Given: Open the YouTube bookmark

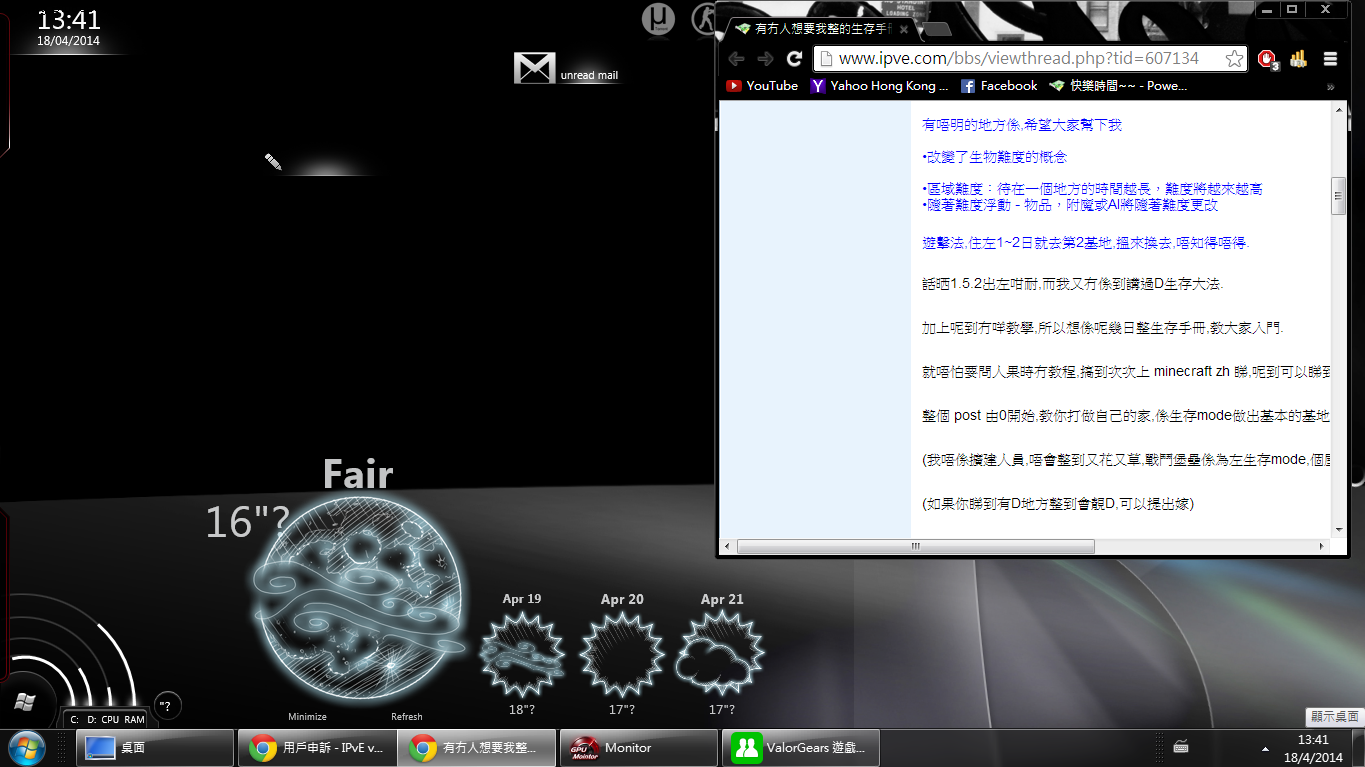Looking at the screenshot, I should (x=762, y=86).
